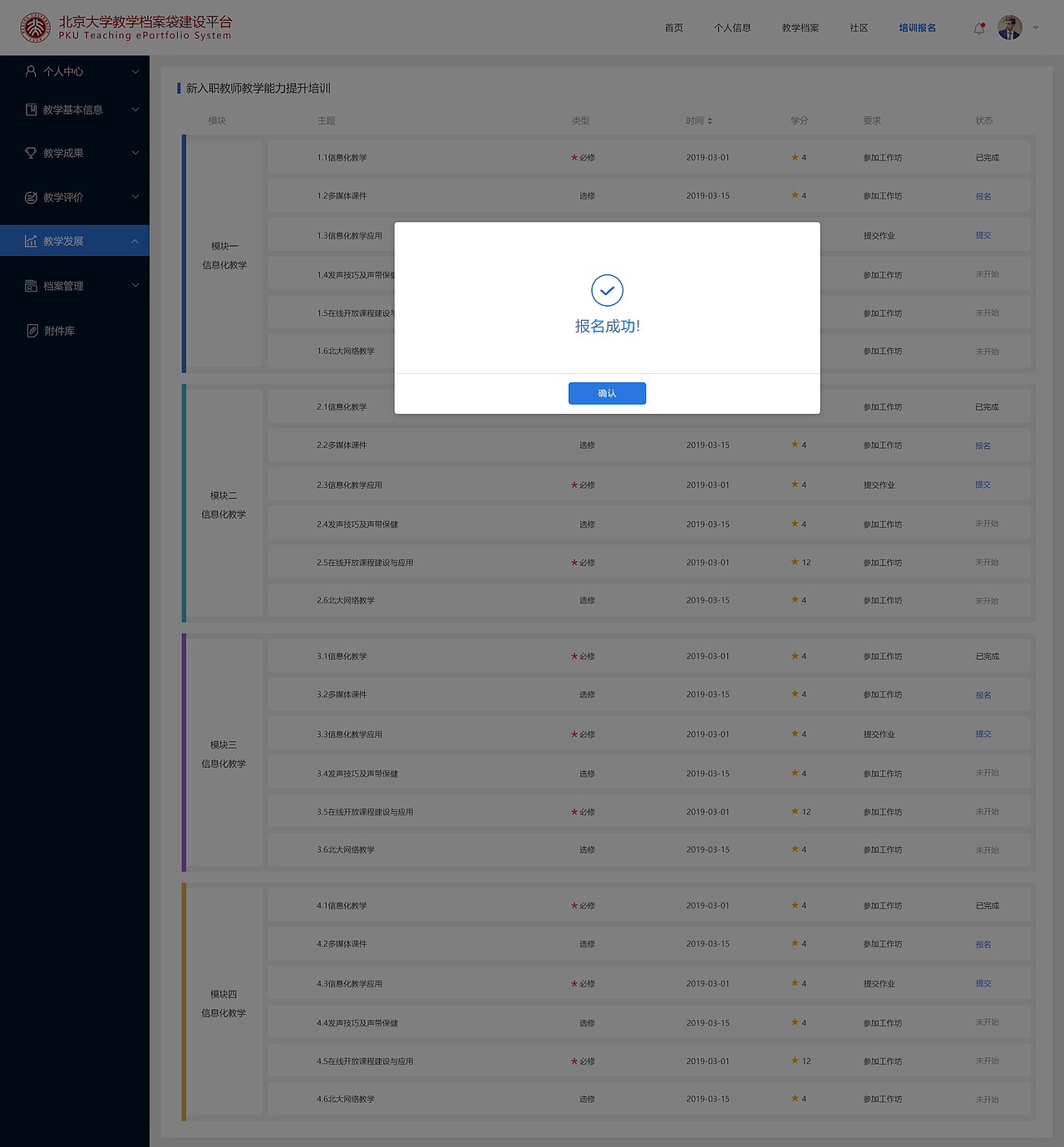1064x1147 pixels.
Task: Click the 教学发展 chart icon
Action: coord(31,241)
